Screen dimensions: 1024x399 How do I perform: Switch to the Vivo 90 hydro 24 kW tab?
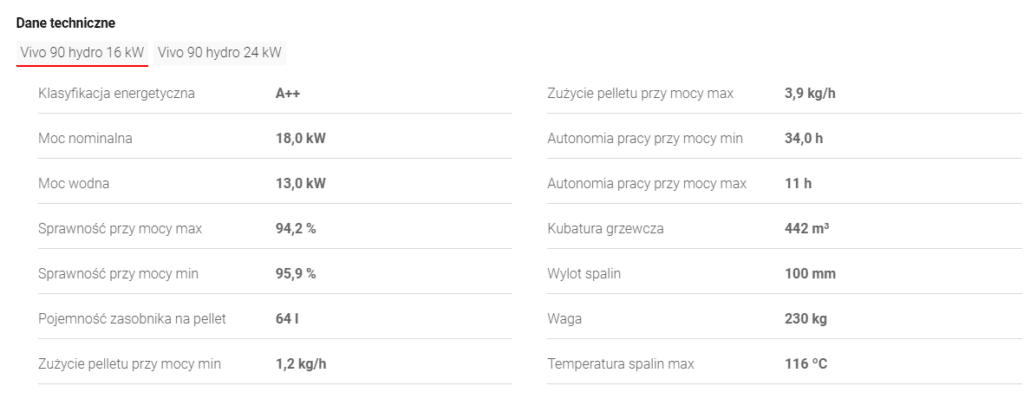(x=219, y=53)
